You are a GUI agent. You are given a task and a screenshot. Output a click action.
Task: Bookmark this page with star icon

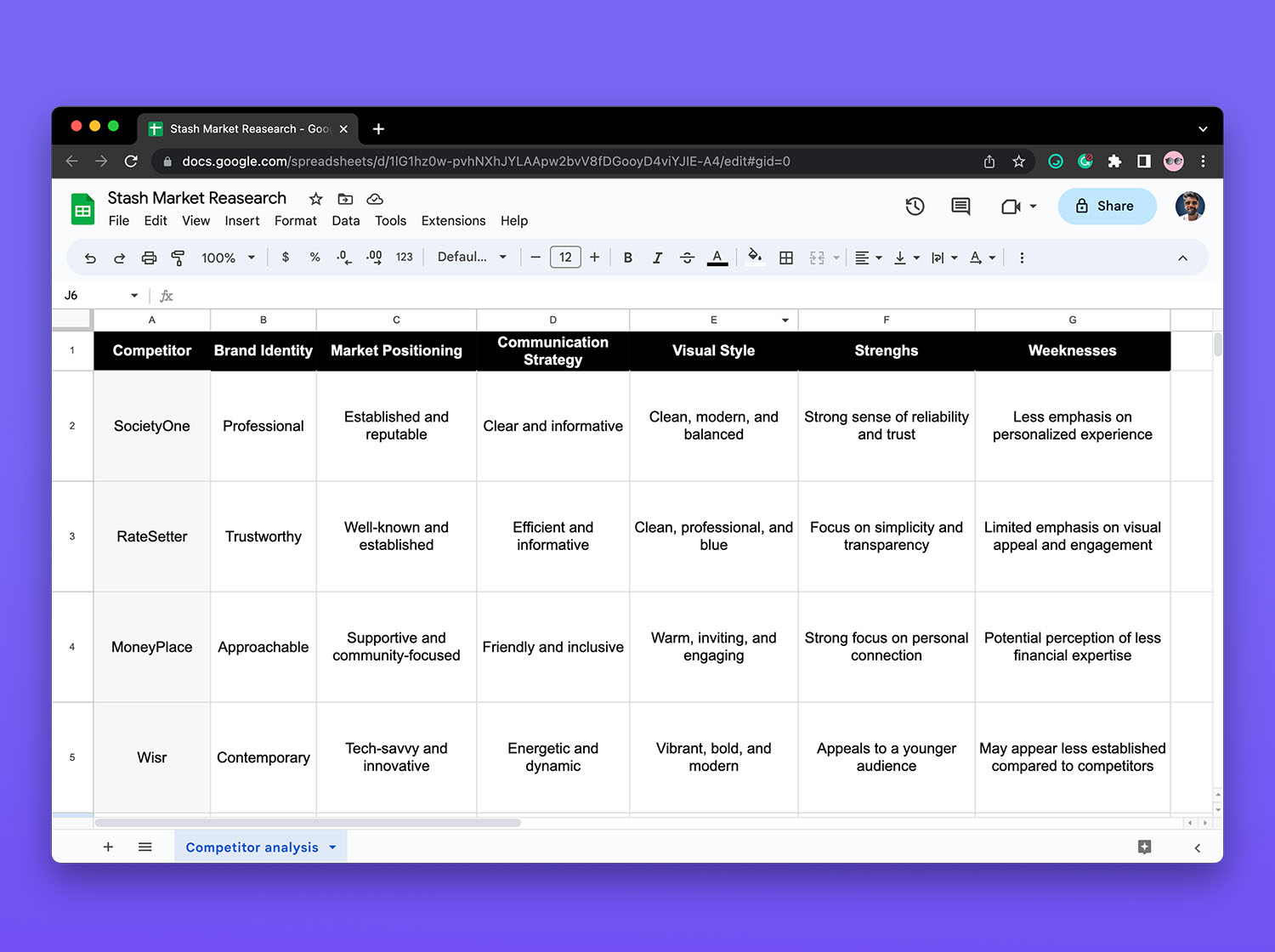[1018, 161]
